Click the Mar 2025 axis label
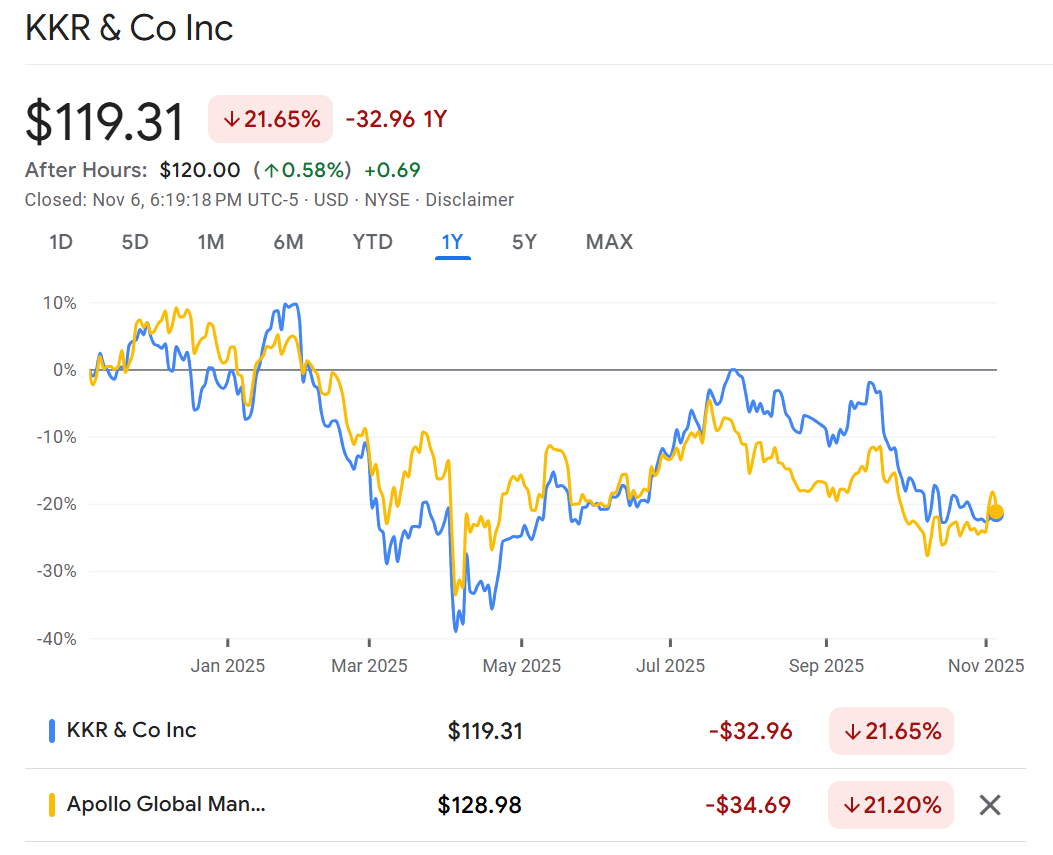The image size is (1053, 855). pyautogui.click(x=370, y=665)
